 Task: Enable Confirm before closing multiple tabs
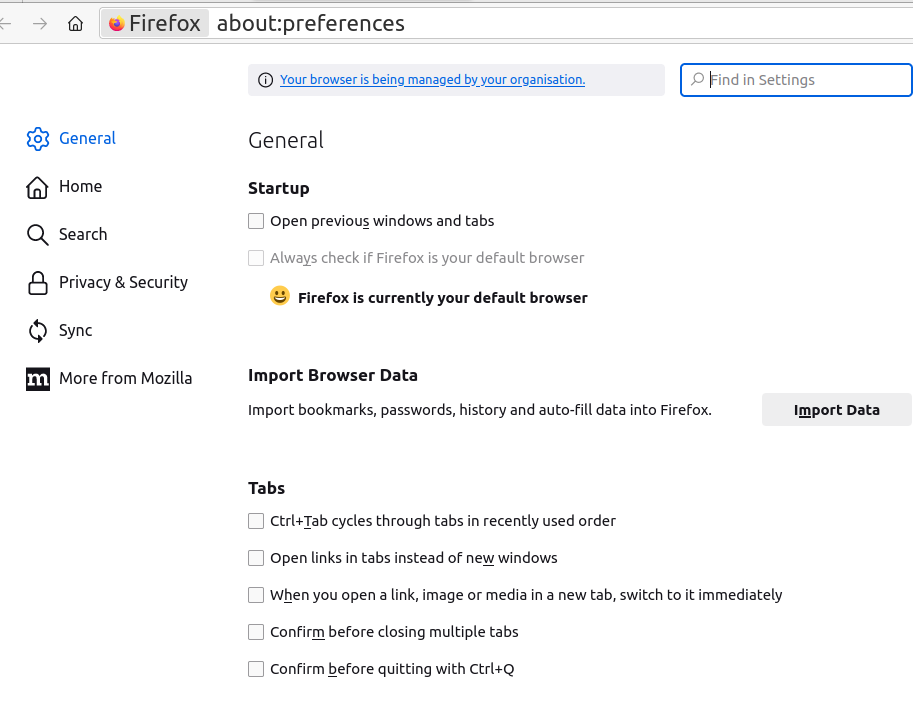(x=256, y=632)
